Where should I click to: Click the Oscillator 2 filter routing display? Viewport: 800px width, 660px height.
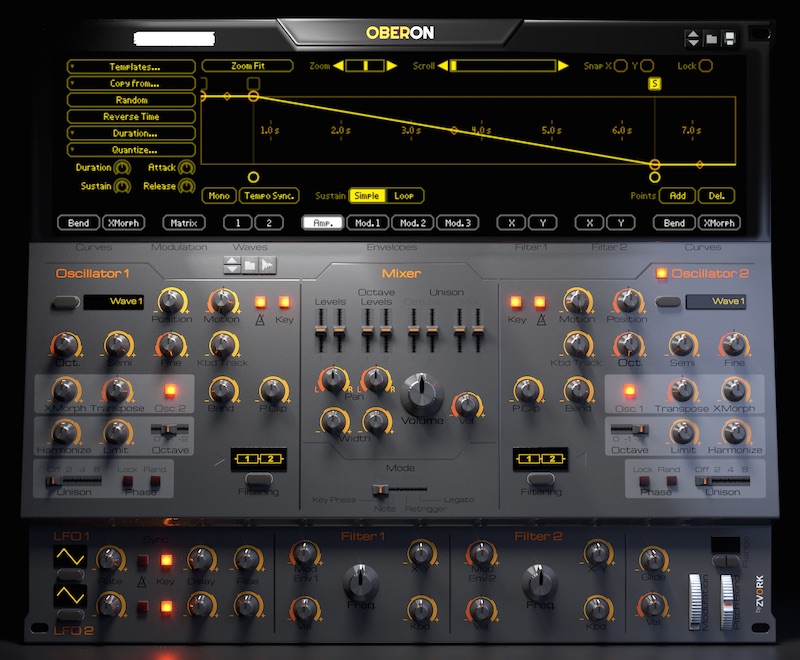540,460
